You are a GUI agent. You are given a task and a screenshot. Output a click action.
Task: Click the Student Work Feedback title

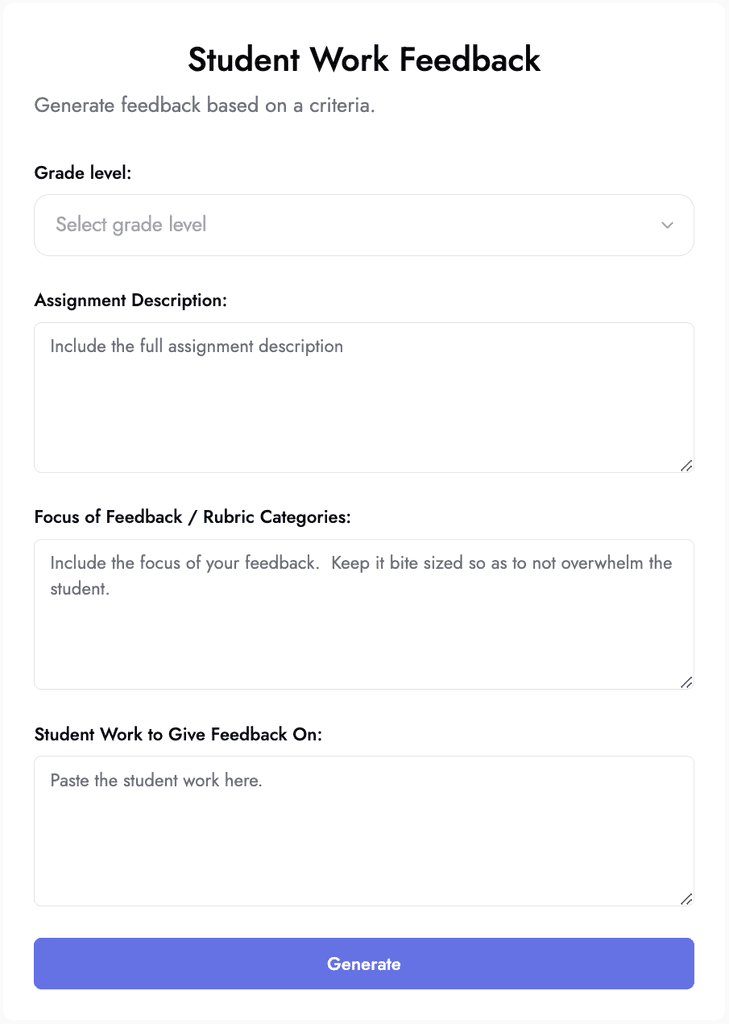click(x=364, y=60)
